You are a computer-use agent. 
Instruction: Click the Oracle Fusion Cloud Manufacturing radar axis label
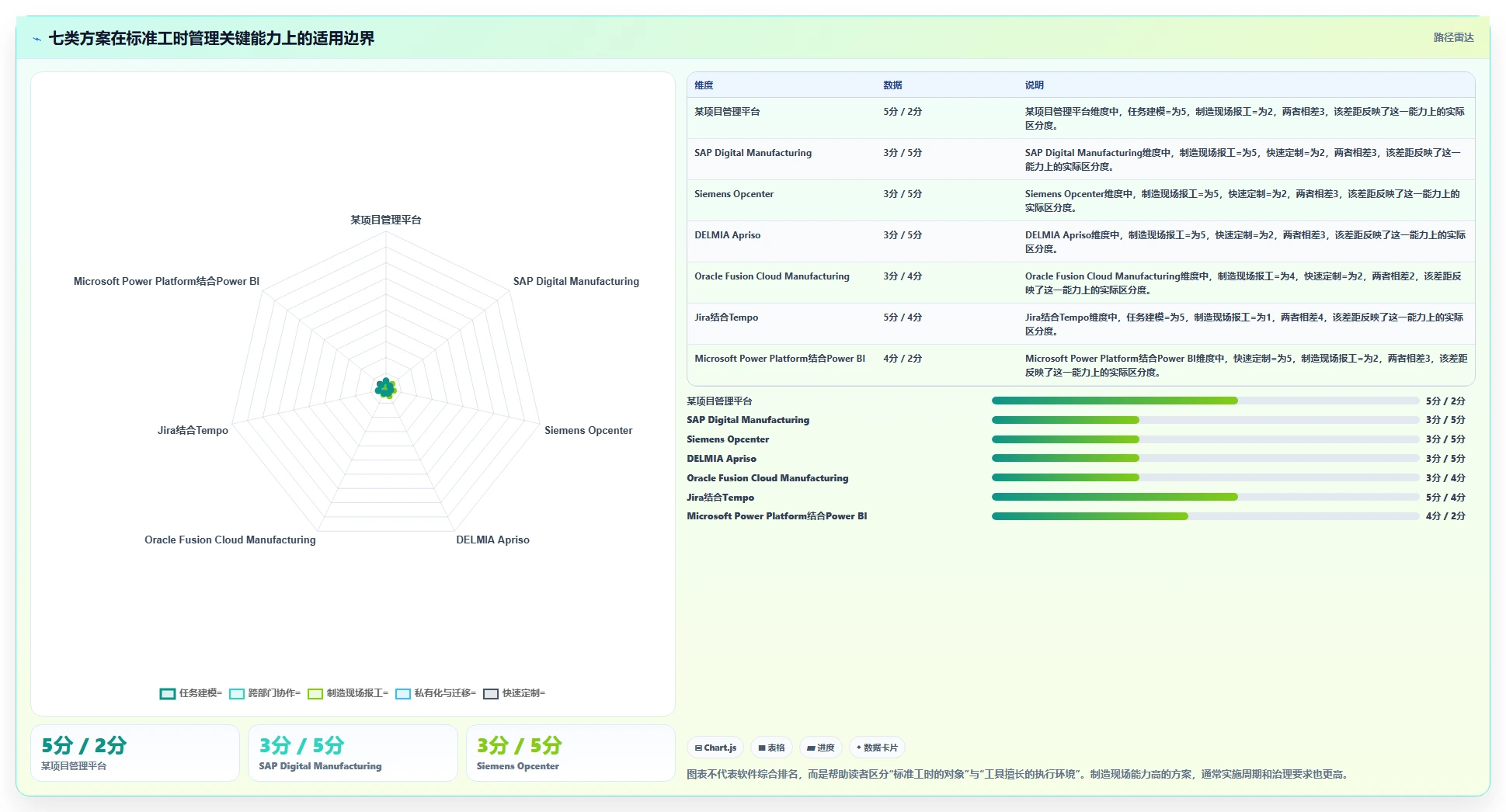tap(230, 540)
